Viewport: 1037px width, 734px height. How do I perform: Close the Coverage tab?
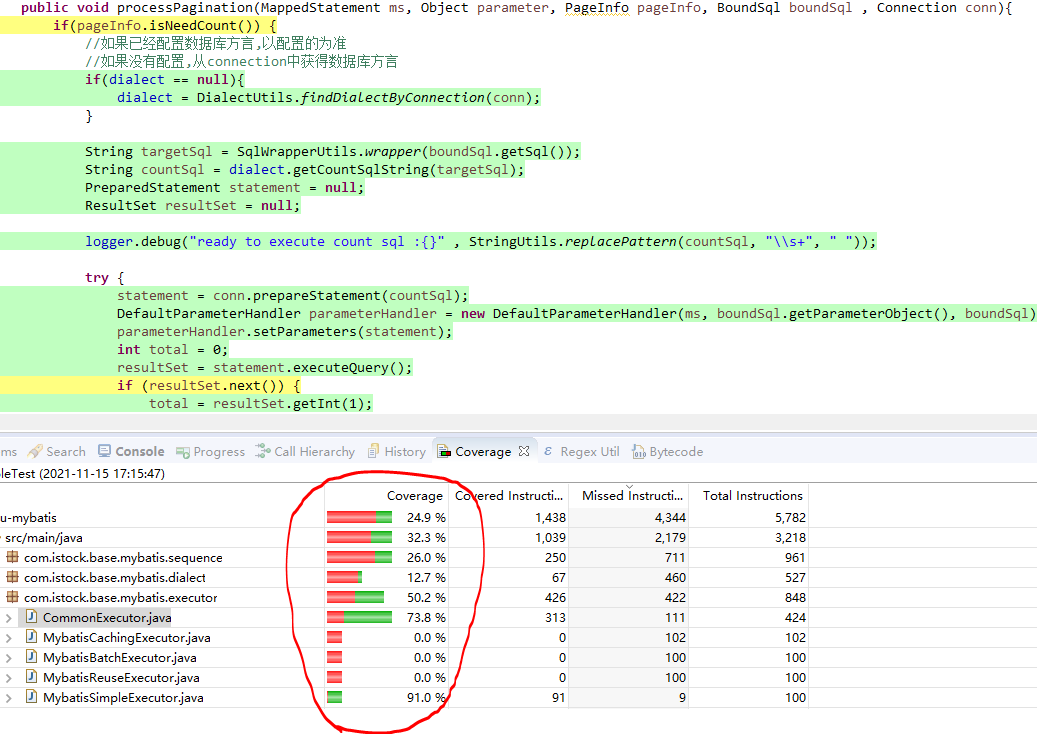[522, 452]
